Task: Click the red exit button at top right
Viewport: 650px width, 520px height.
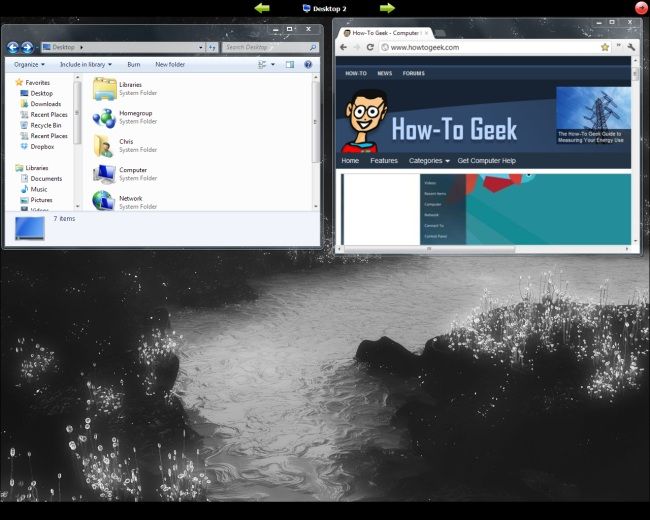Action: (x=642, y=8)
